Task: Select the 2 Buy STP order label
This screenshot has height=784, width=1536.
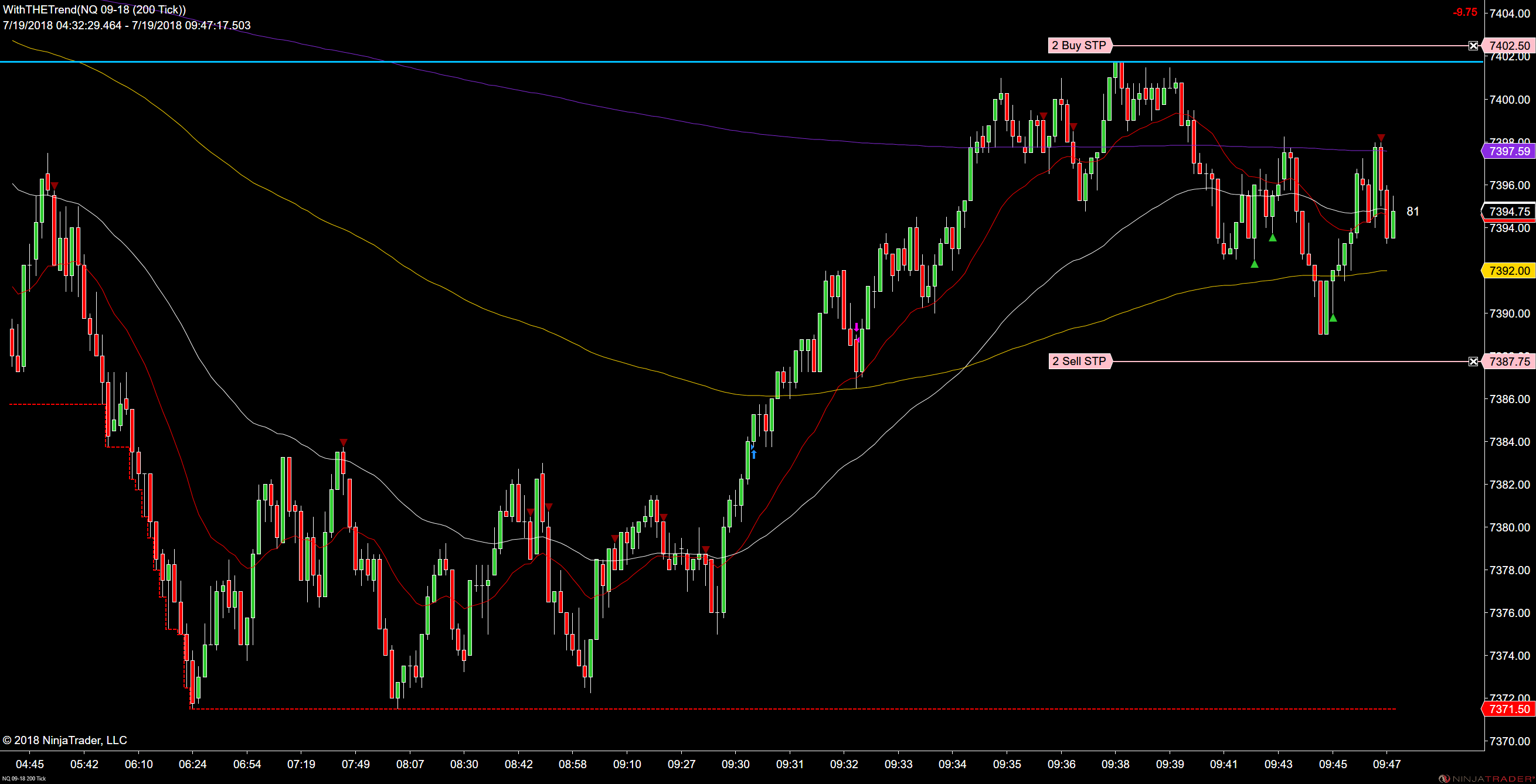Action: tap(1080, 45)
